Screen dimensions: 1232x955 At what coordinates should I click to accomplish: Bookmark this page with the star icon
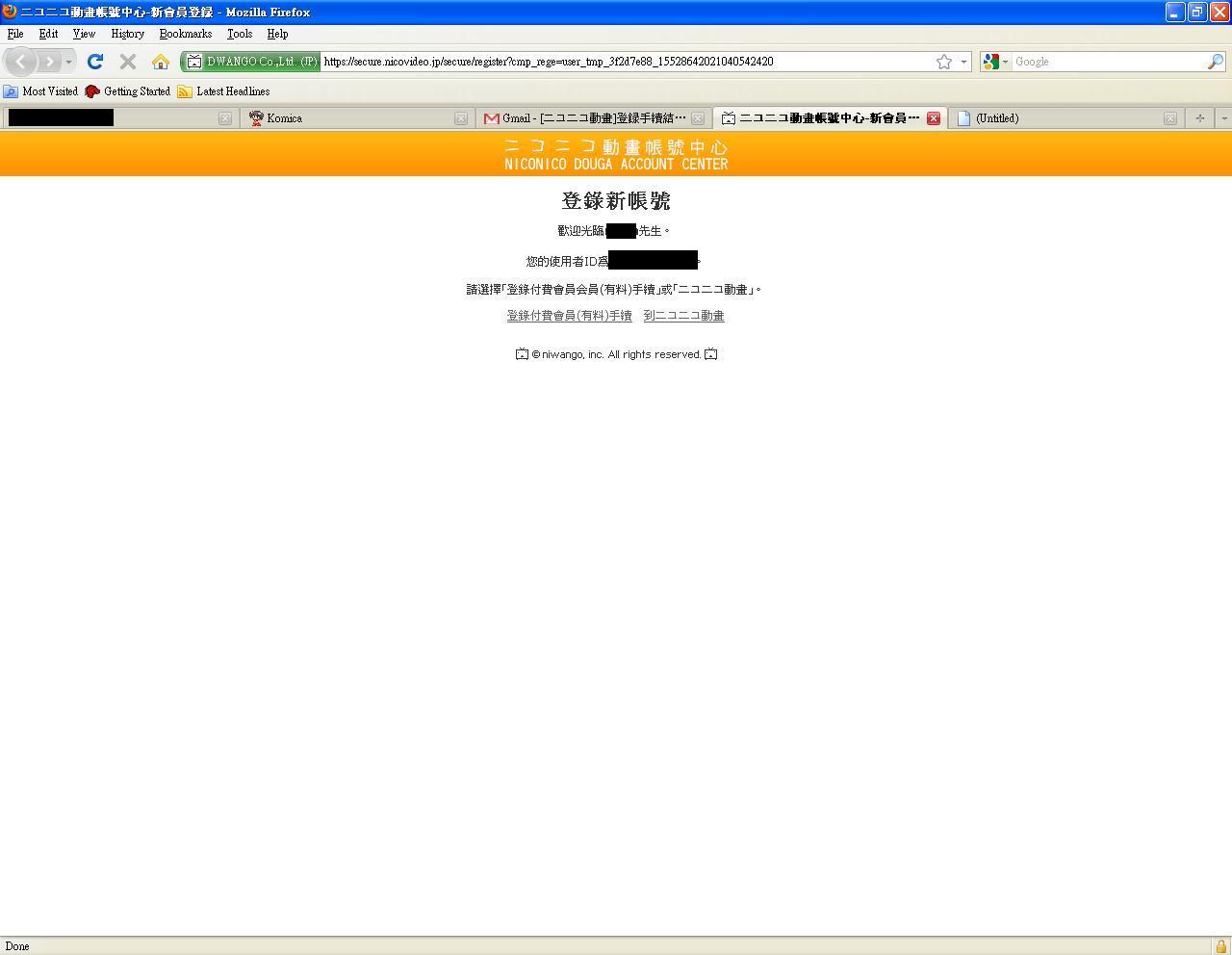[944, 62]
